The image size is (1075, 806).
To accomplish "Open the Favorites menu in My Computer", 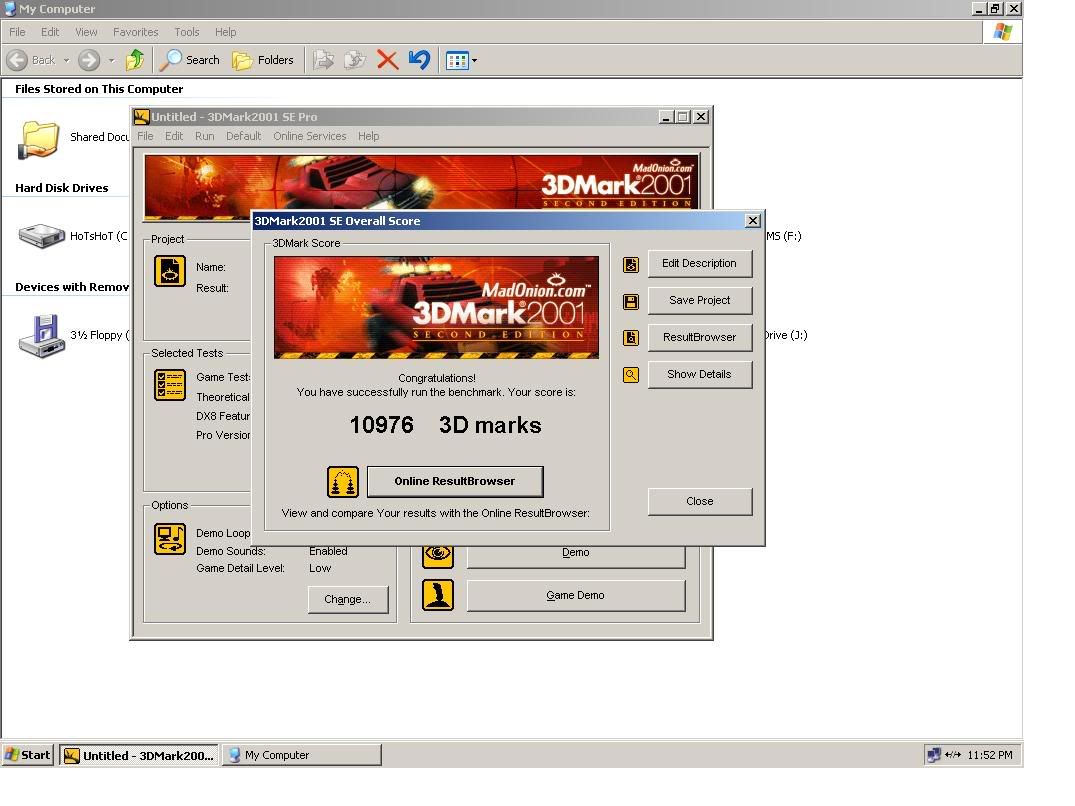I will tap(135, 32).
